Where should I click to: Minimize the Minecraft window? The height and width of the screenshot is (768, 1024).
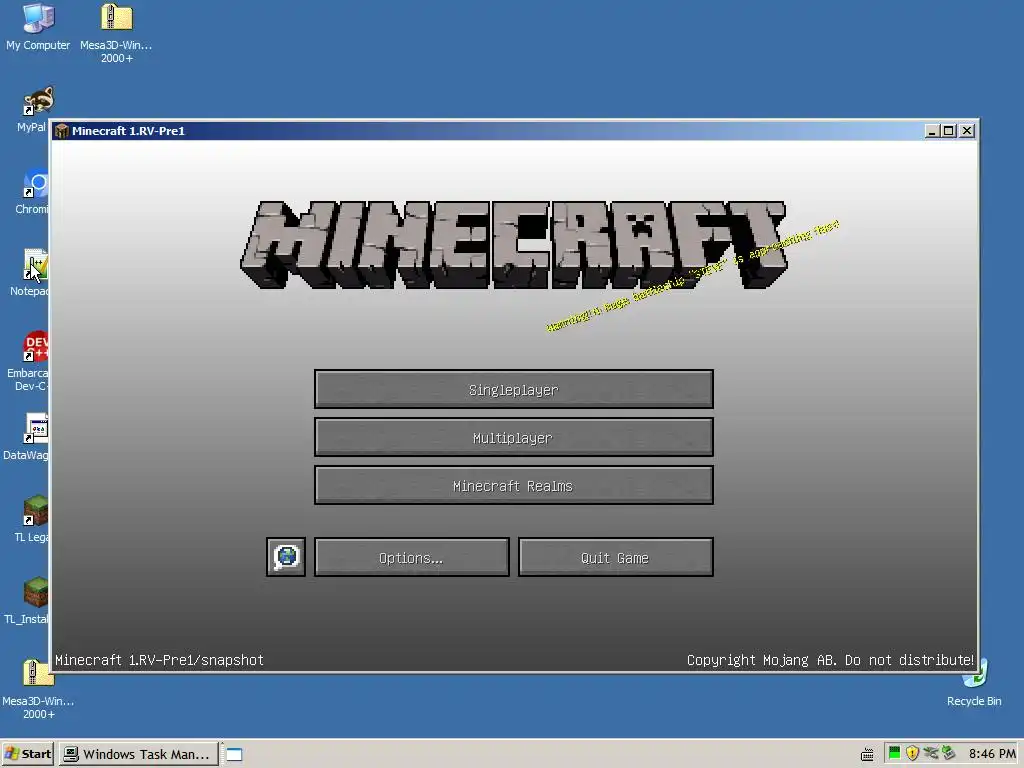[932, 131]
